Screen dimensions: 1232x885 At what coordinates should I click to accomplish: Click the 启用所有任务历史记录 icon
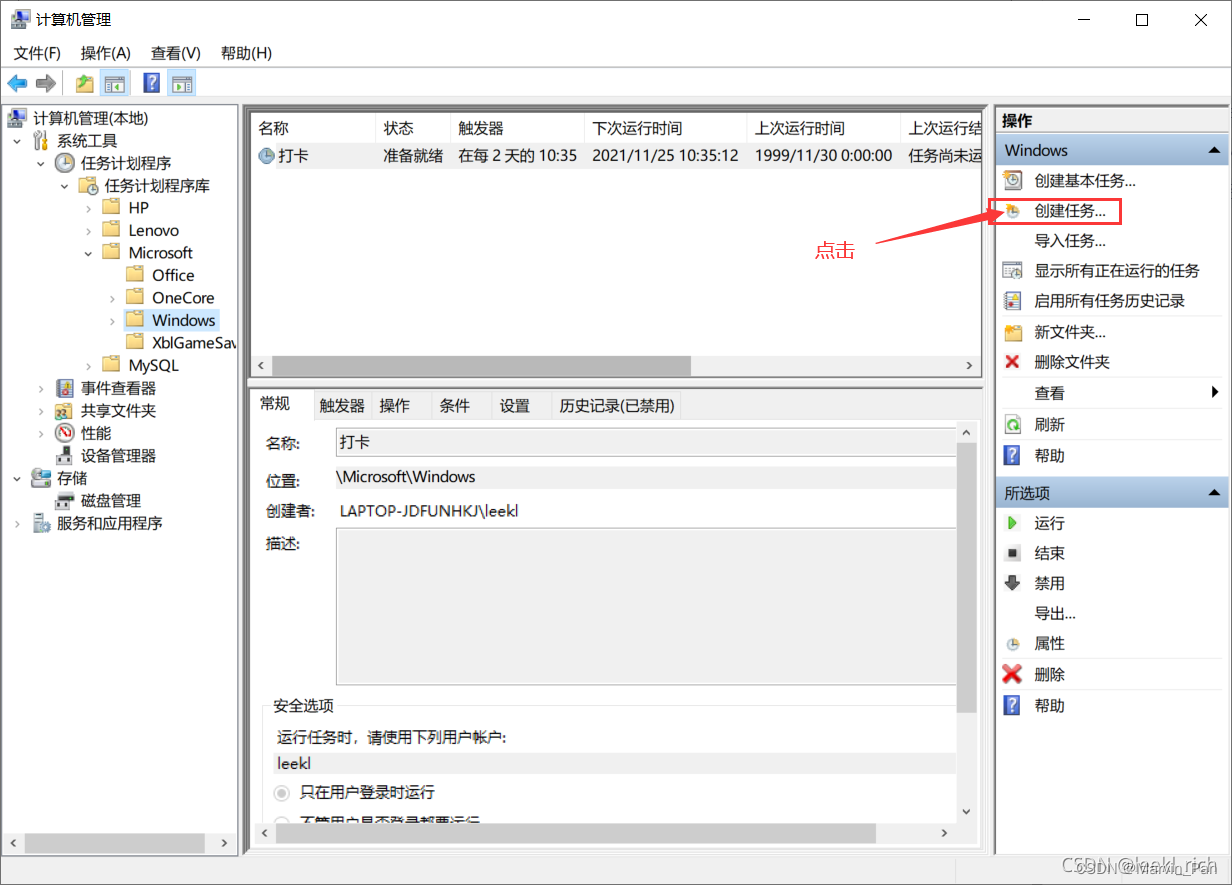1013,301
